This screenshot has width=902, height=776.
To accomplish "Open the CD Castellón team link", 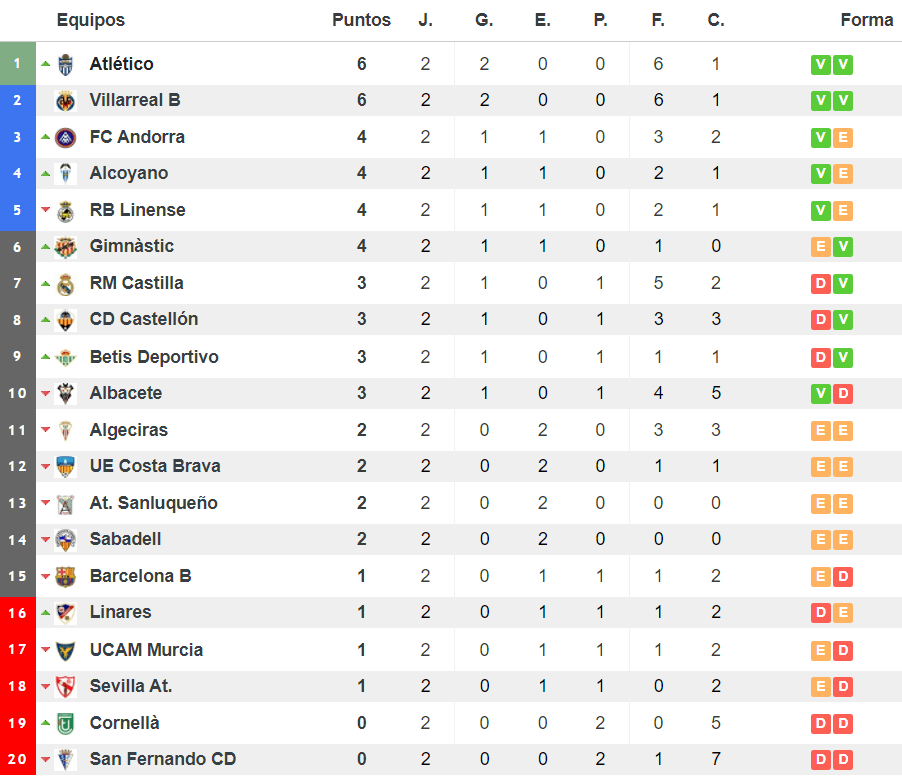I will (144, 319).
